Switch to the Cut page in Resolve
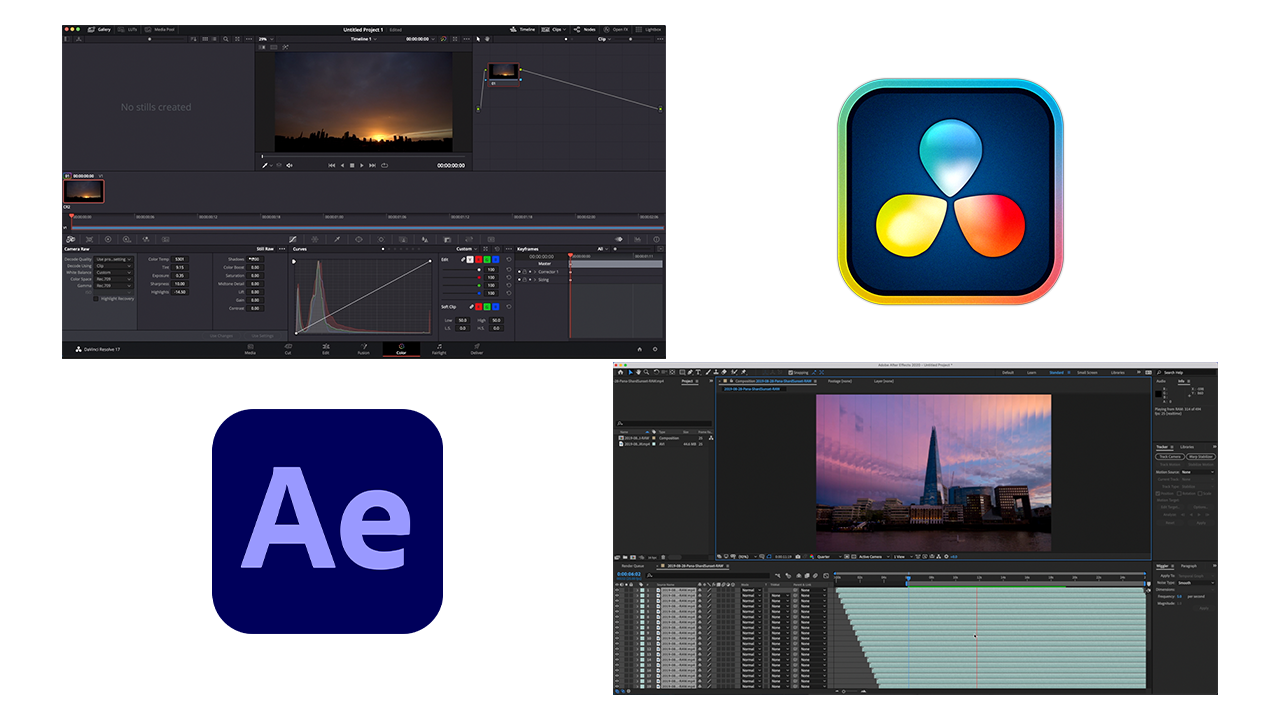The image size is (1280, 720). 288,350
